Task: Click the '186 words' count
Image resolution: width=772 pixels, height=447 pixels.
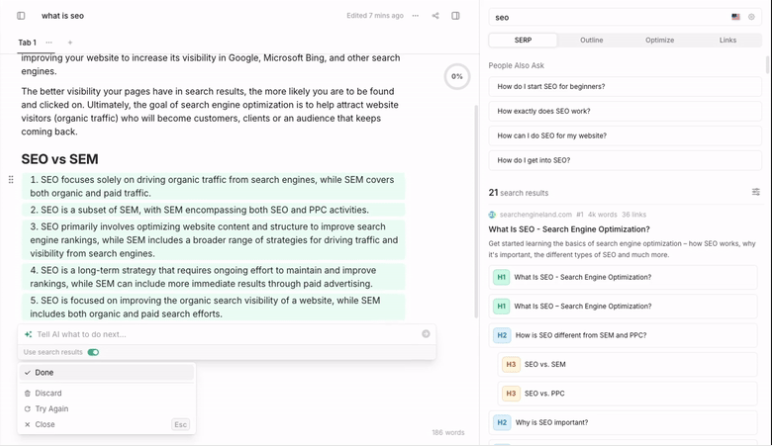Action: point(448,432)
